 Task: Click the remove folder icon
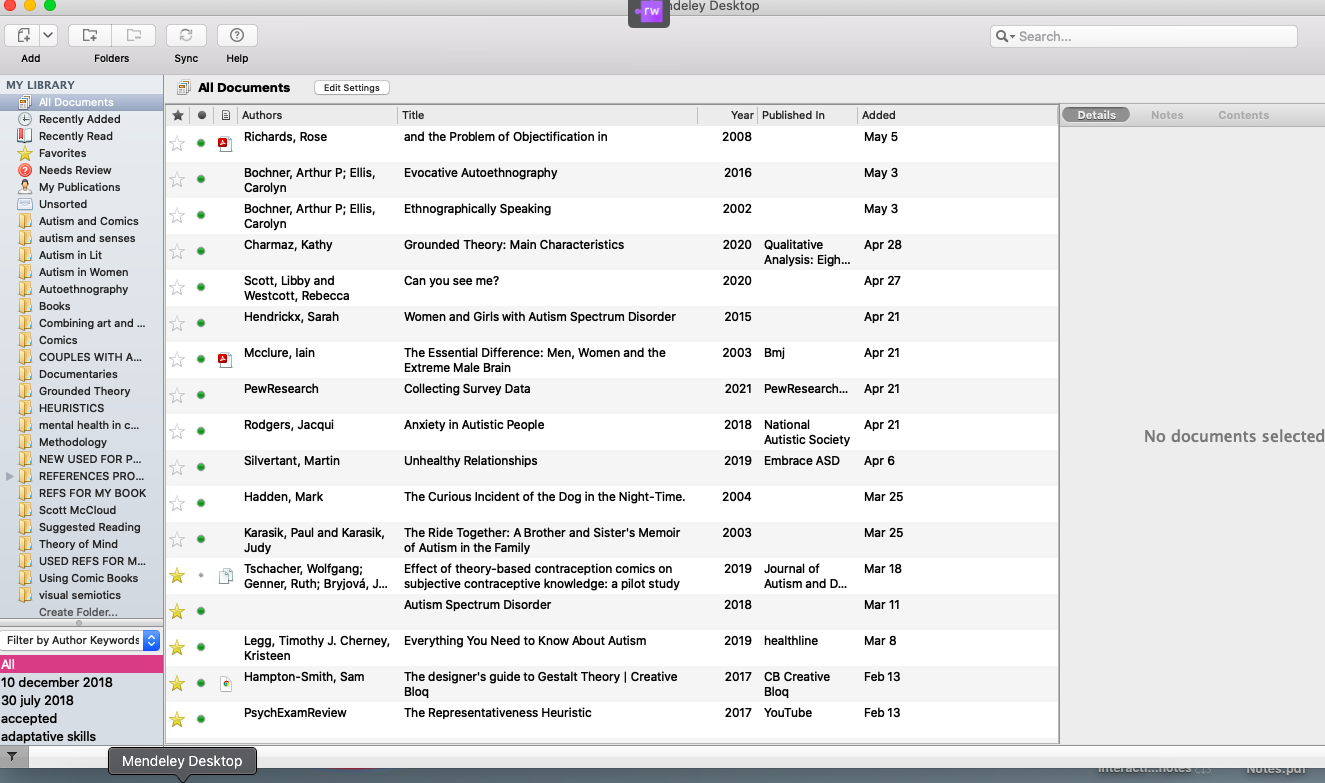click(133, 36)
